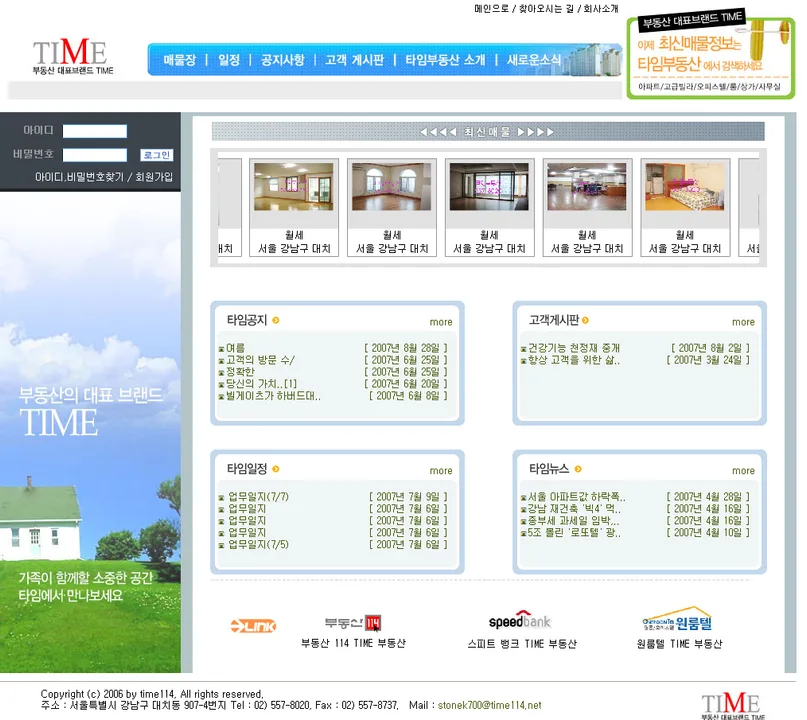Click more in the 타임뉴스 box

tap(743, 471)
